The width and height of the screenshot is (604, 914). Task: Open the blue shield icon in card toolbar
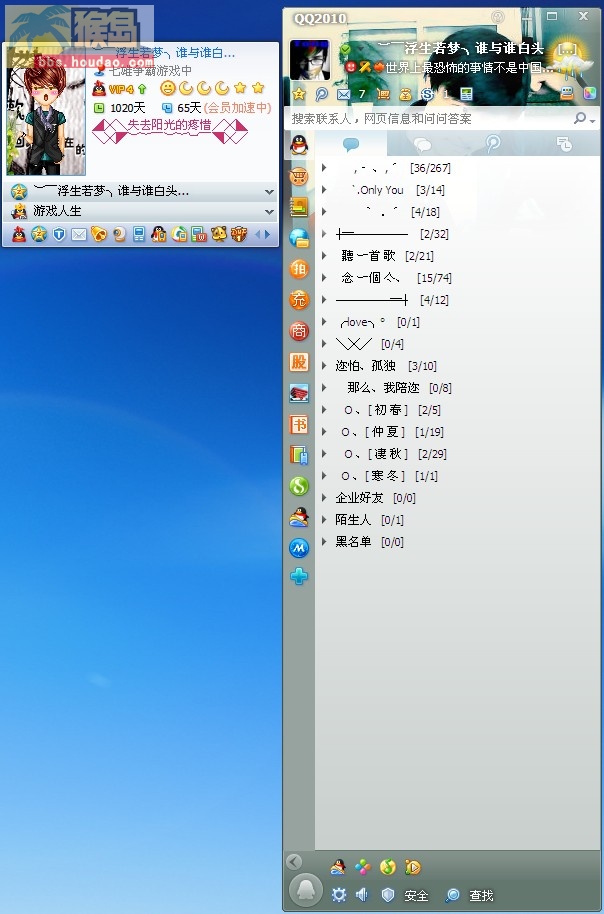pyautogui.click(x=59, y=234)
